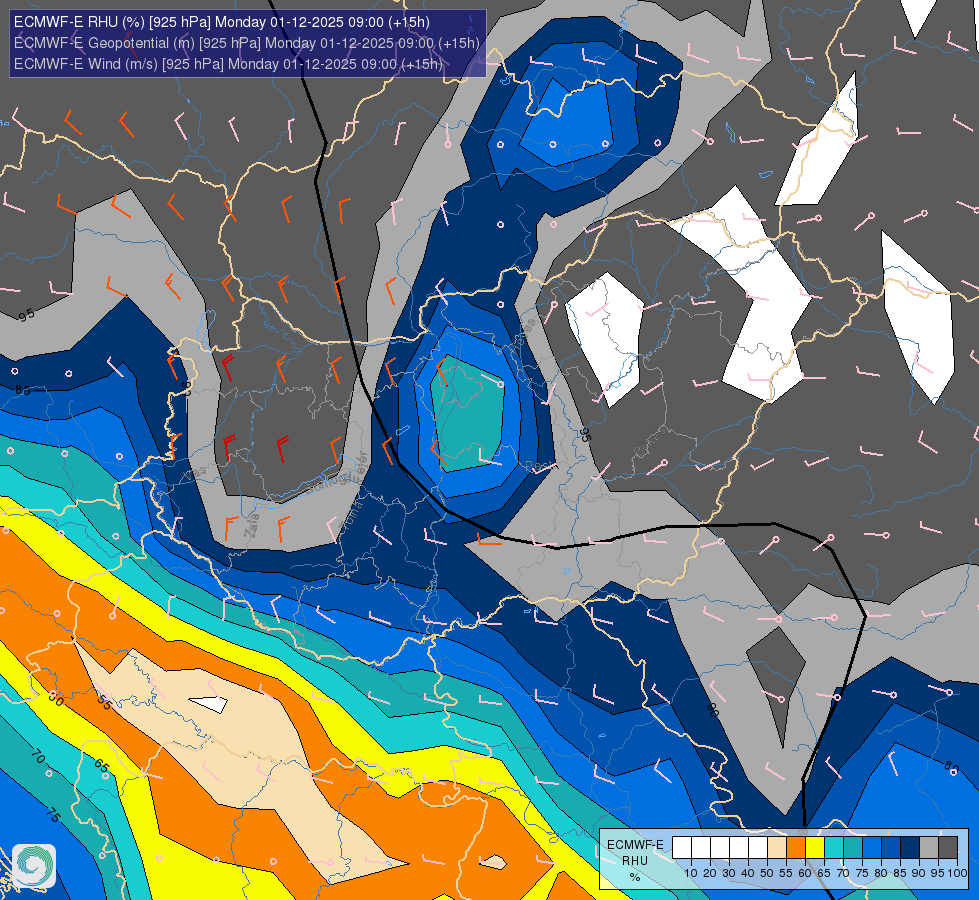
Task: Click the swirl logo icon on the map
Action: pyautogui.click(x=34, y=866)
